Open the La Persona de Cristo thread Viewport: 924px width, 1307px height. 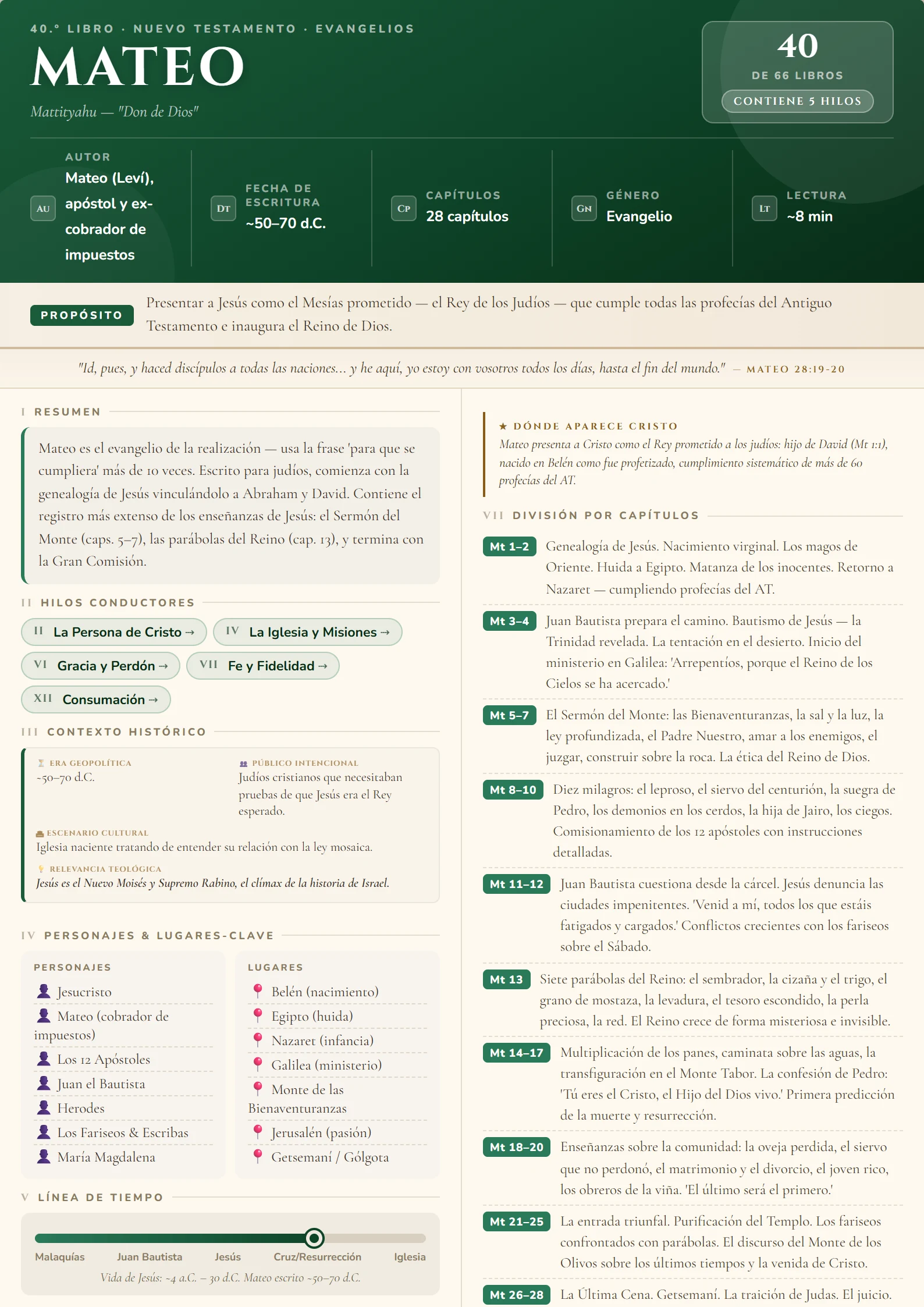[114, 632]
